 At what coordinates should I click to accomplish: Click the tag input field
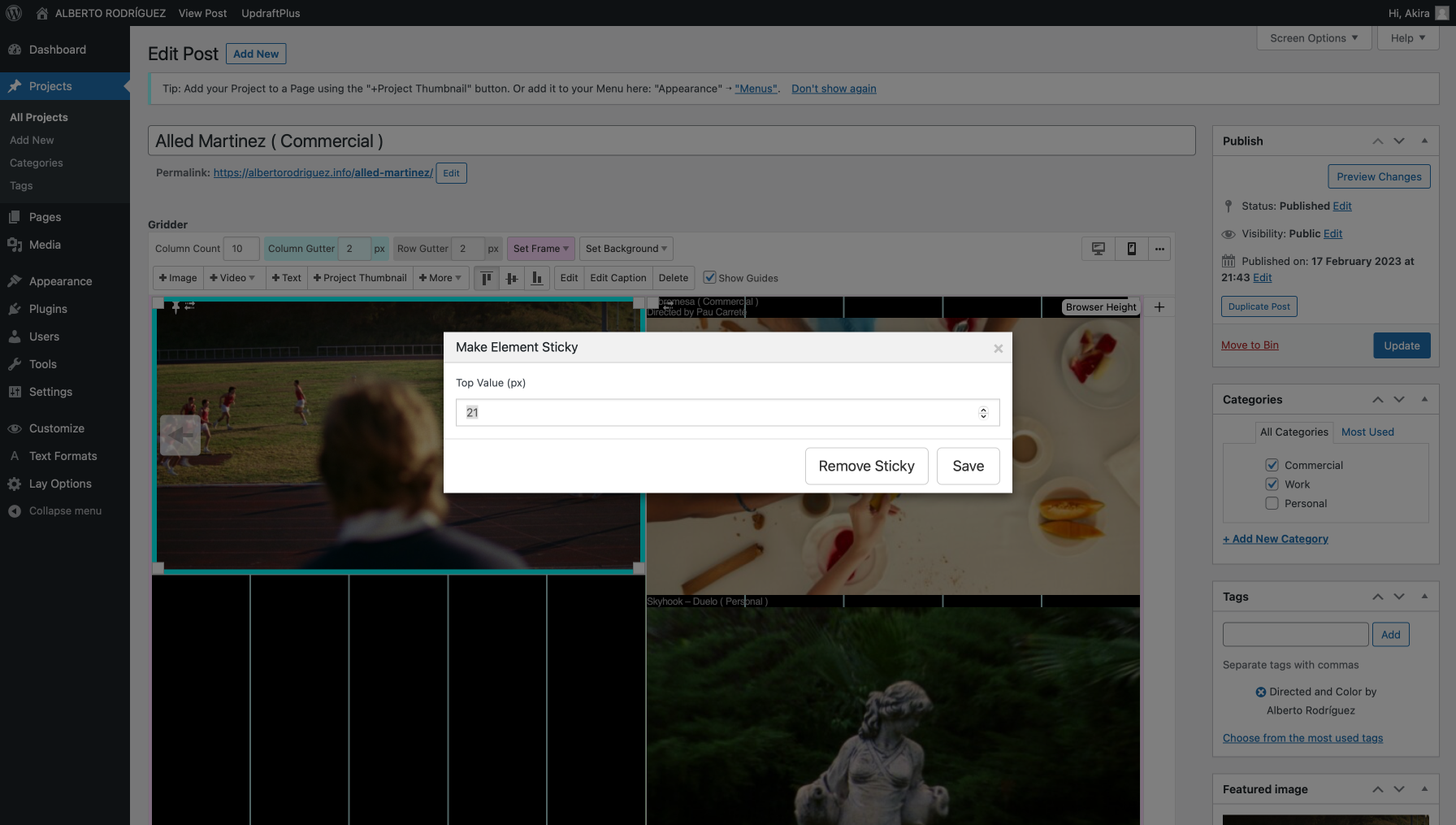pyautogui.click(x=1295, y=634)
